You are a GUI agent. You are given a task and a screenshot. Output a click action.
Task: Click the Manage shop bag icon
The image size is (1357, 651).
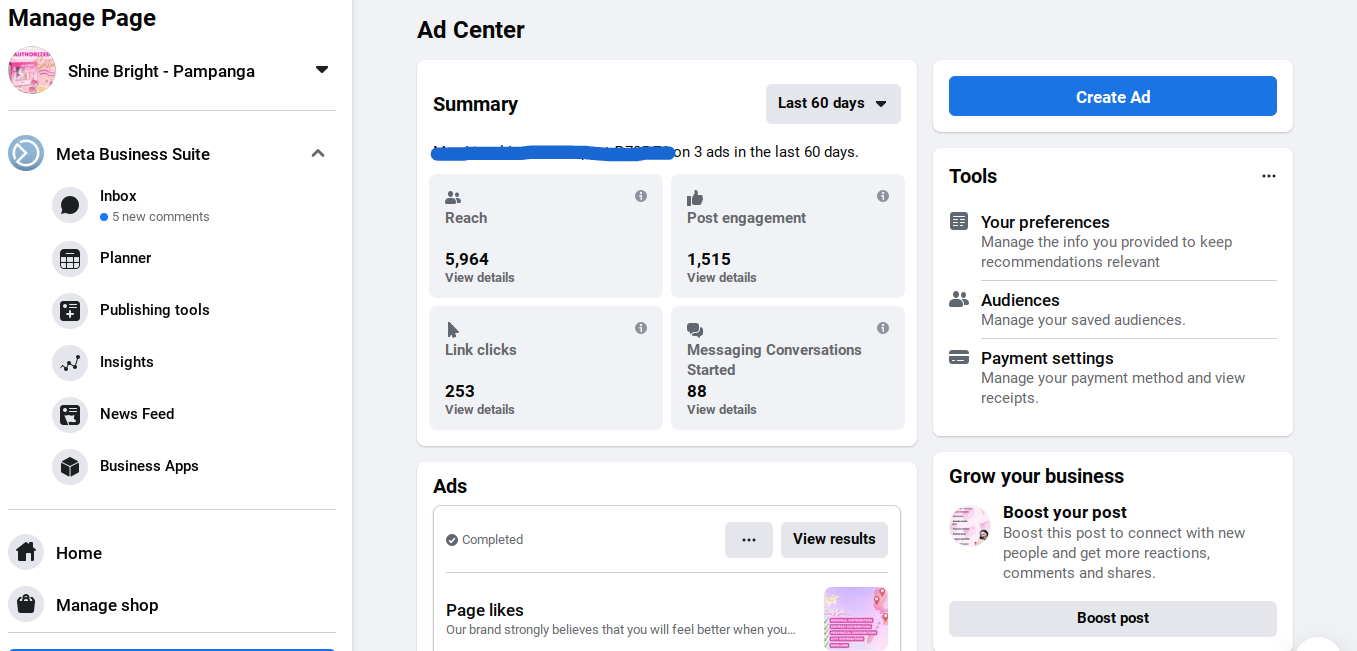[x=26, y=604]
